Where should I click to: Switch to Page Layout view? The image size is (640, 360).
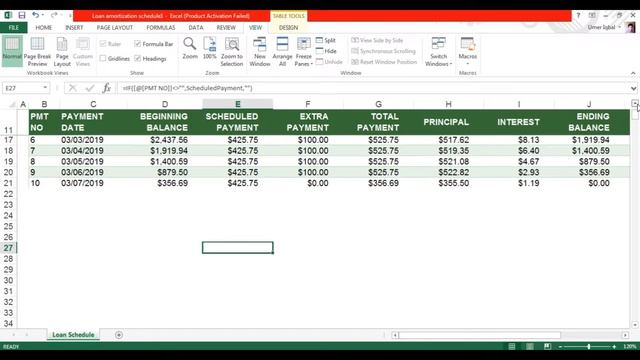pyautogui.click(x=62, y=51)
